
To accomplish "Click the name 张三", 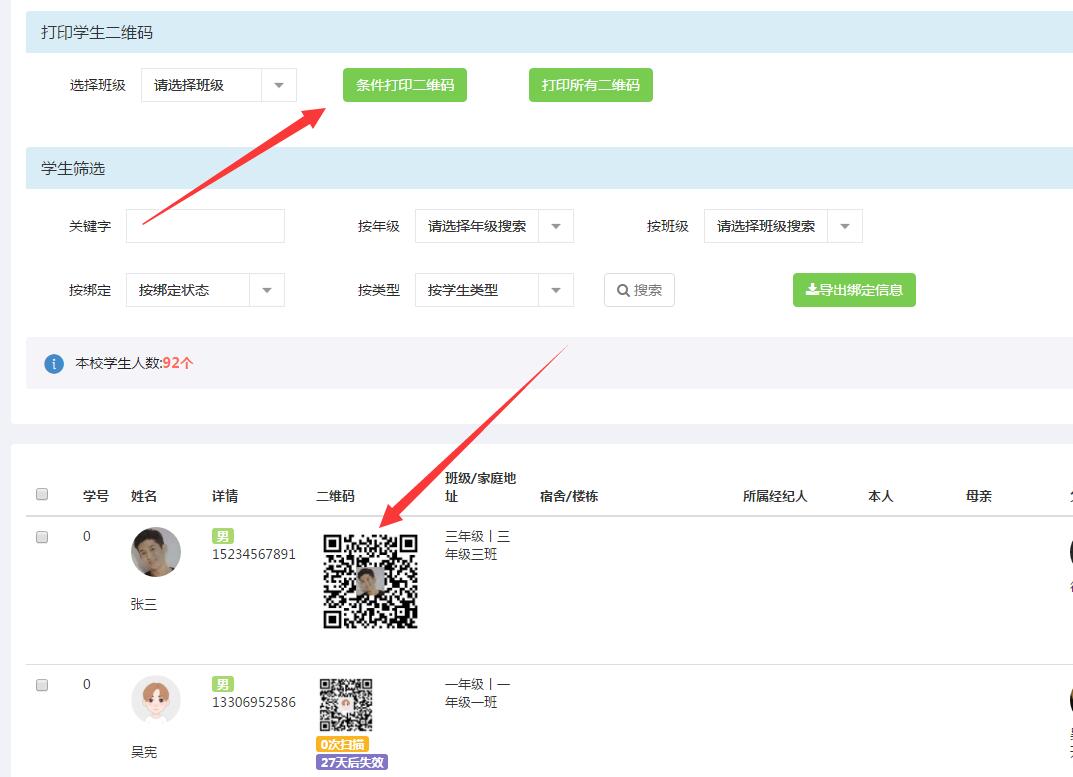I will coord(144,604).
